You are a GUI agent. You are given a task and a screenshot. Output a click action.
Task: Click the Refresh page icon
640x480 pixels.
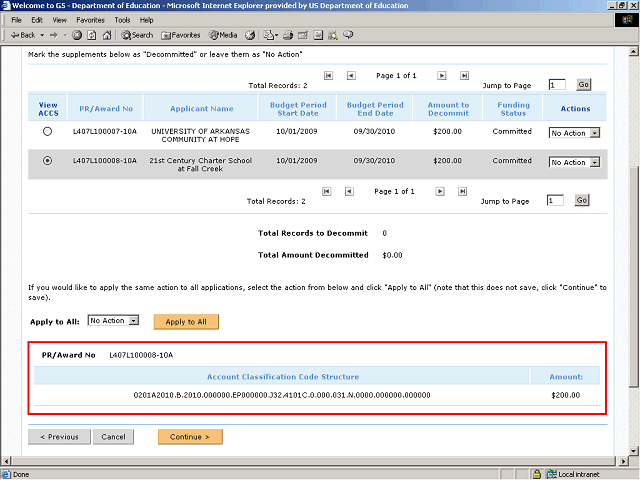(x=91, y=35)
